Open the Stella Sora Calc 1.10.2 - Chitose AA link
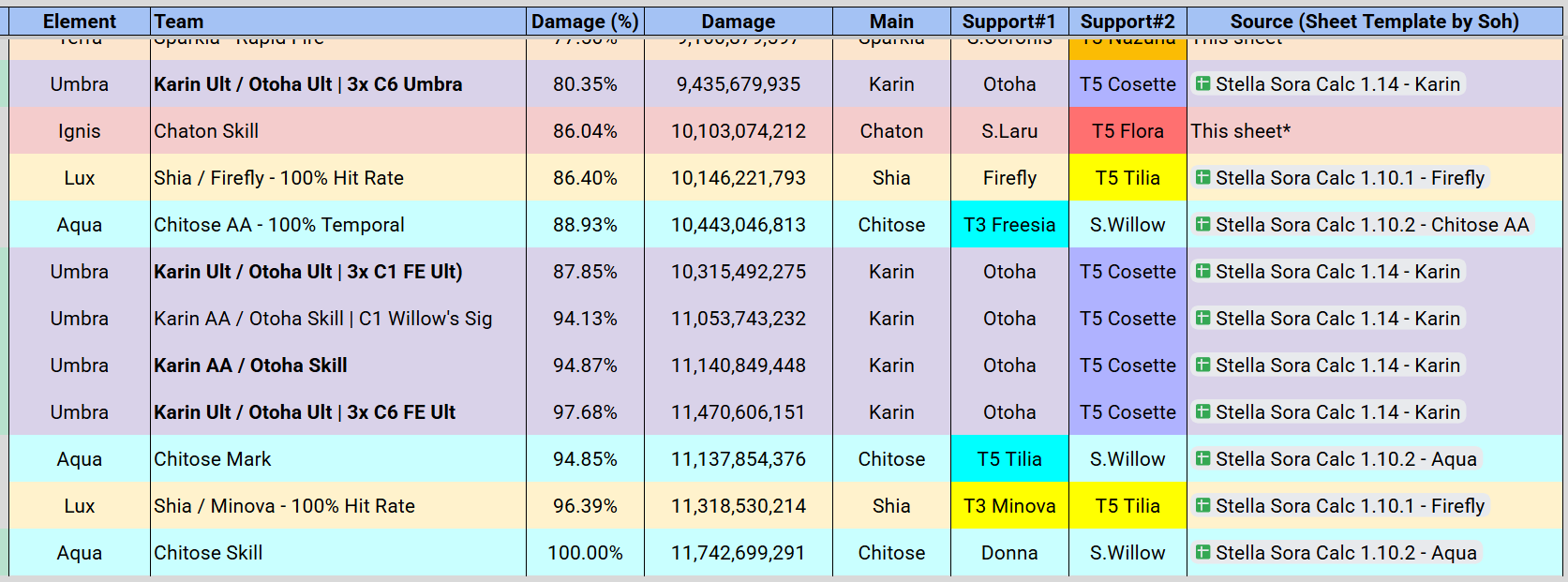Viewport: 1568px width, 582px height. 1363,225
